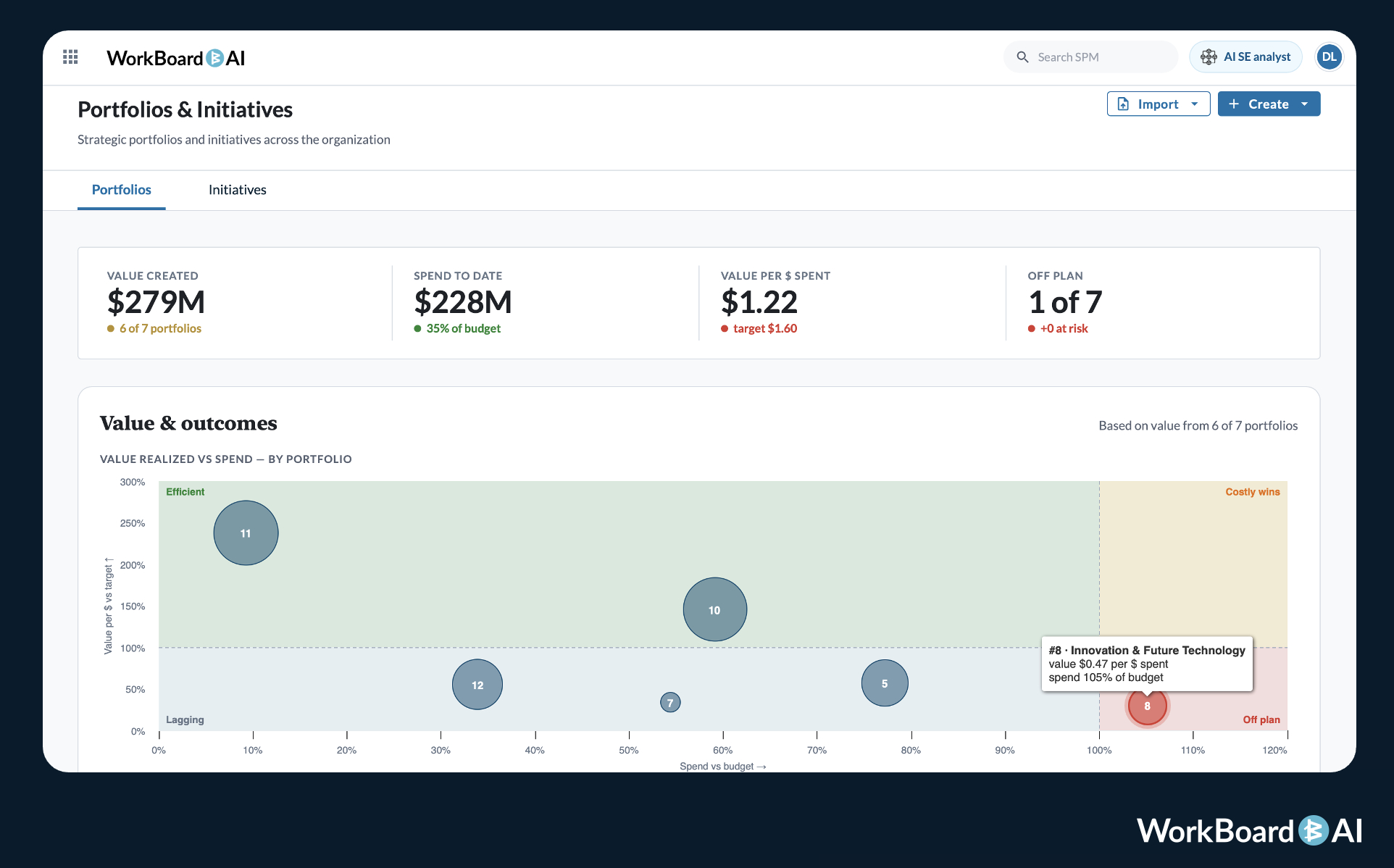This screenshot has width=1394, height=868.
Task: Click the Efficient quadrant label
Action: tap(185, 492)
